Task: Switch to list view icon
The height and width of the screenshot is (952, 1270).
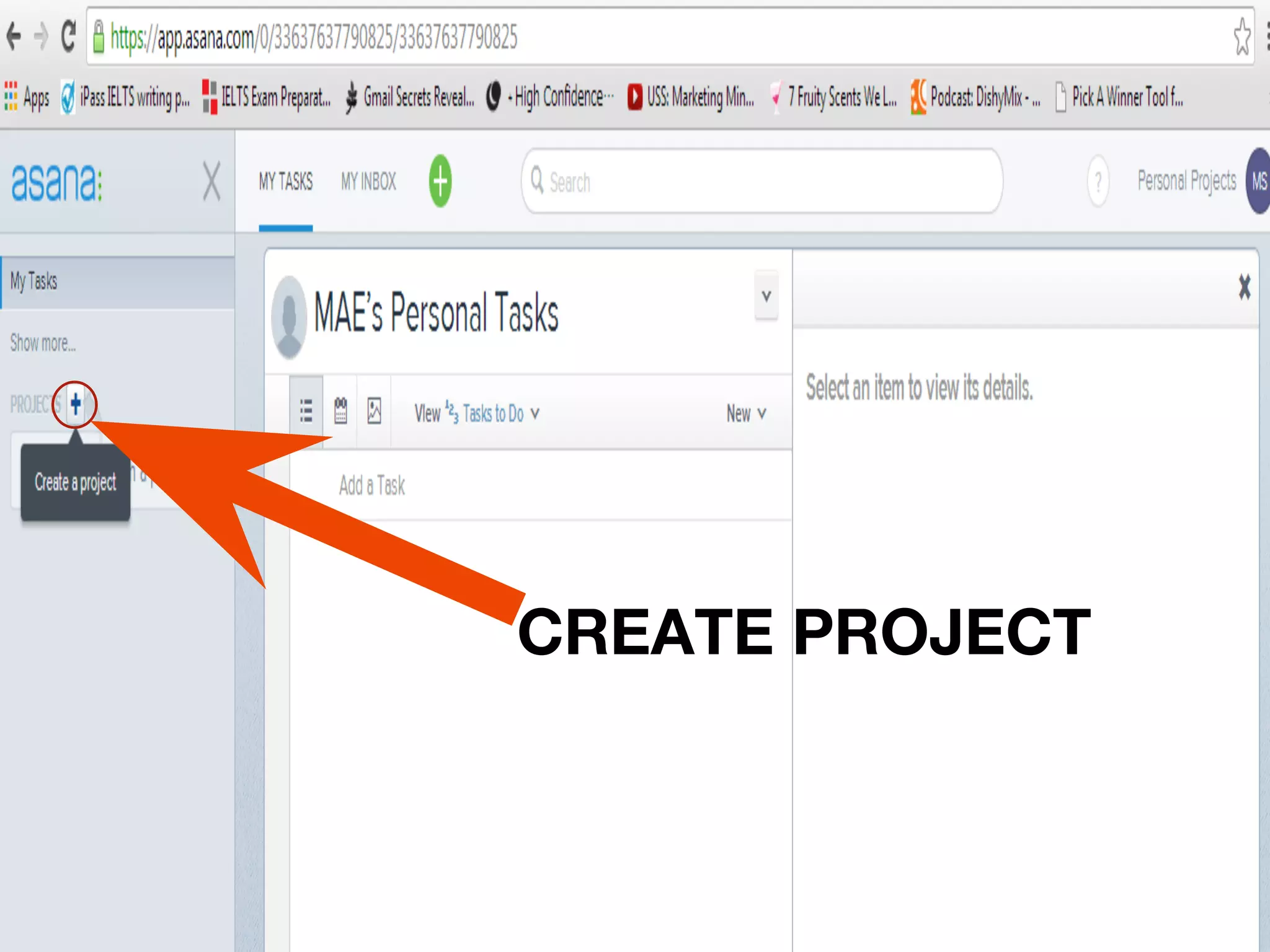Action: [x=306, y=411]
